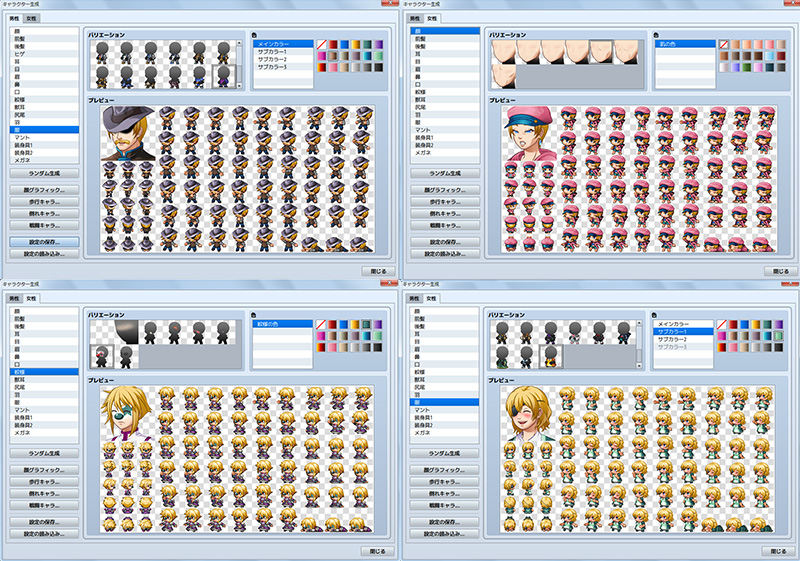Click the green sunglasses face portrait preview

127,413
